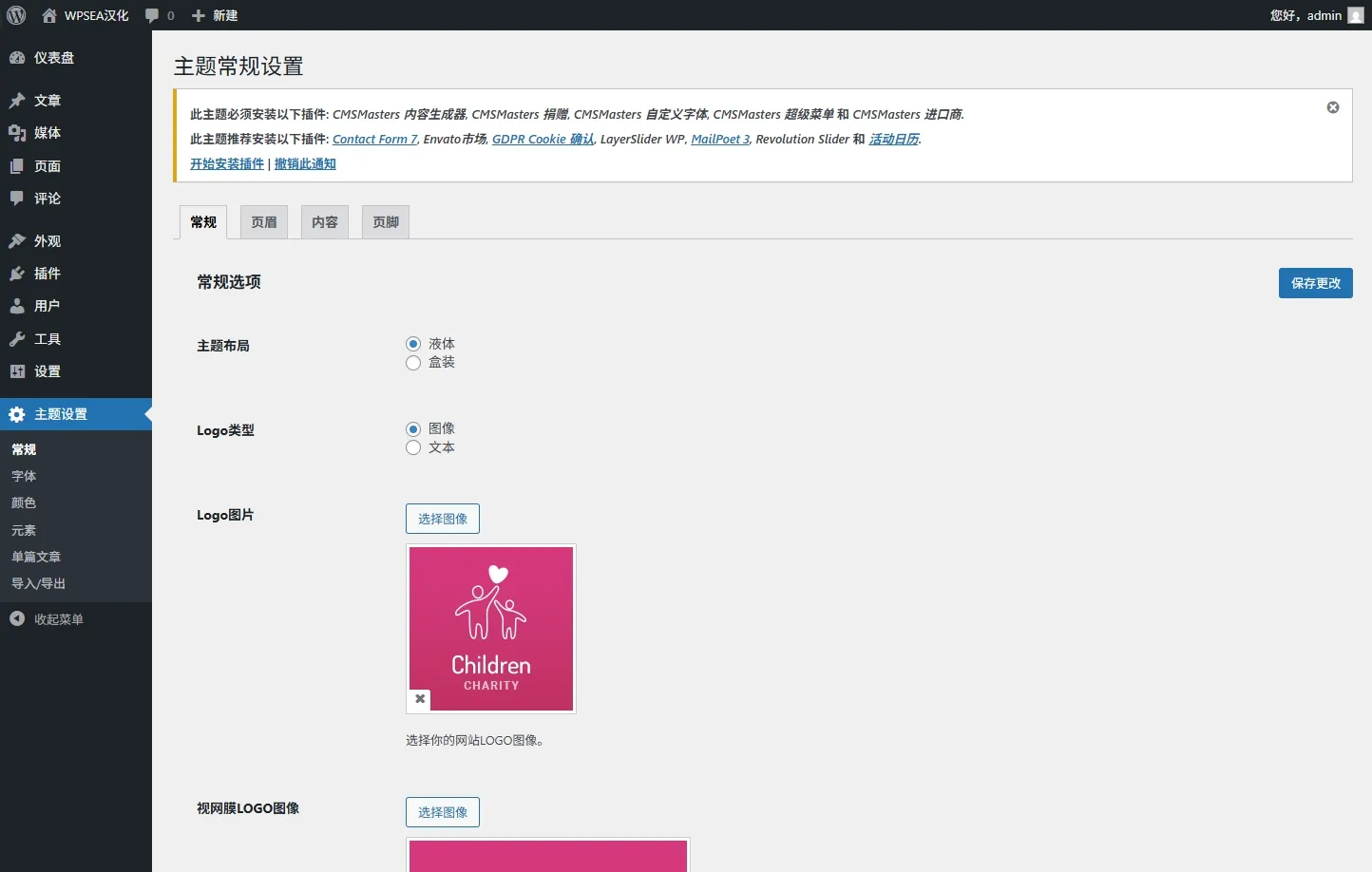Open the 仪表盘 dashboard menu

[x=53, y=58]
